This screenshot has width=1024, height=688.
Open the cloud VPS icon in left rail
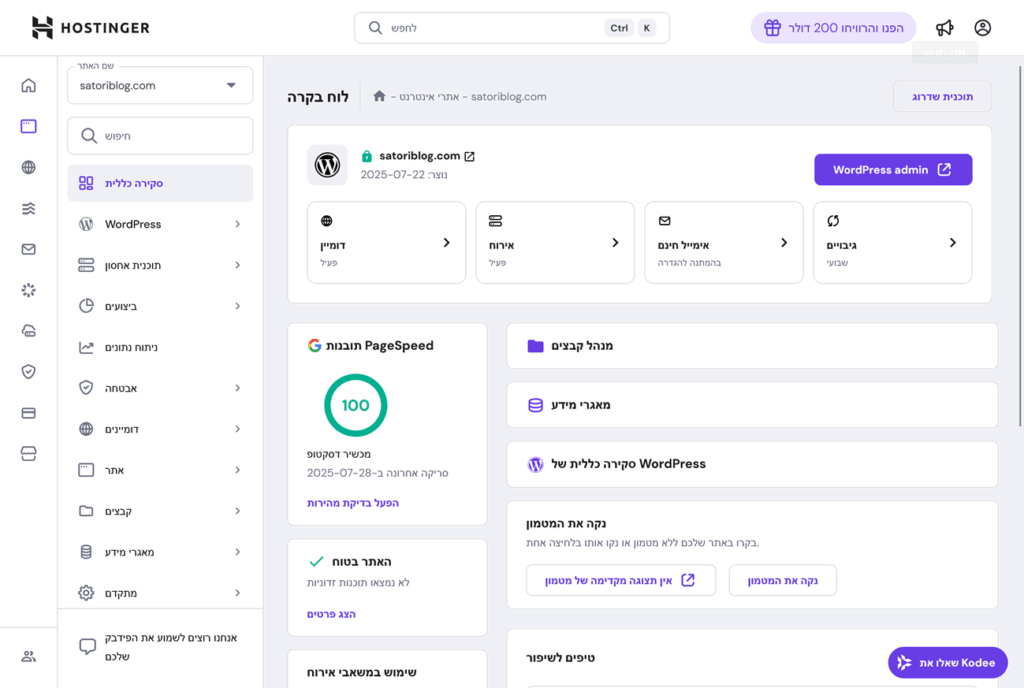click(28, 331)
